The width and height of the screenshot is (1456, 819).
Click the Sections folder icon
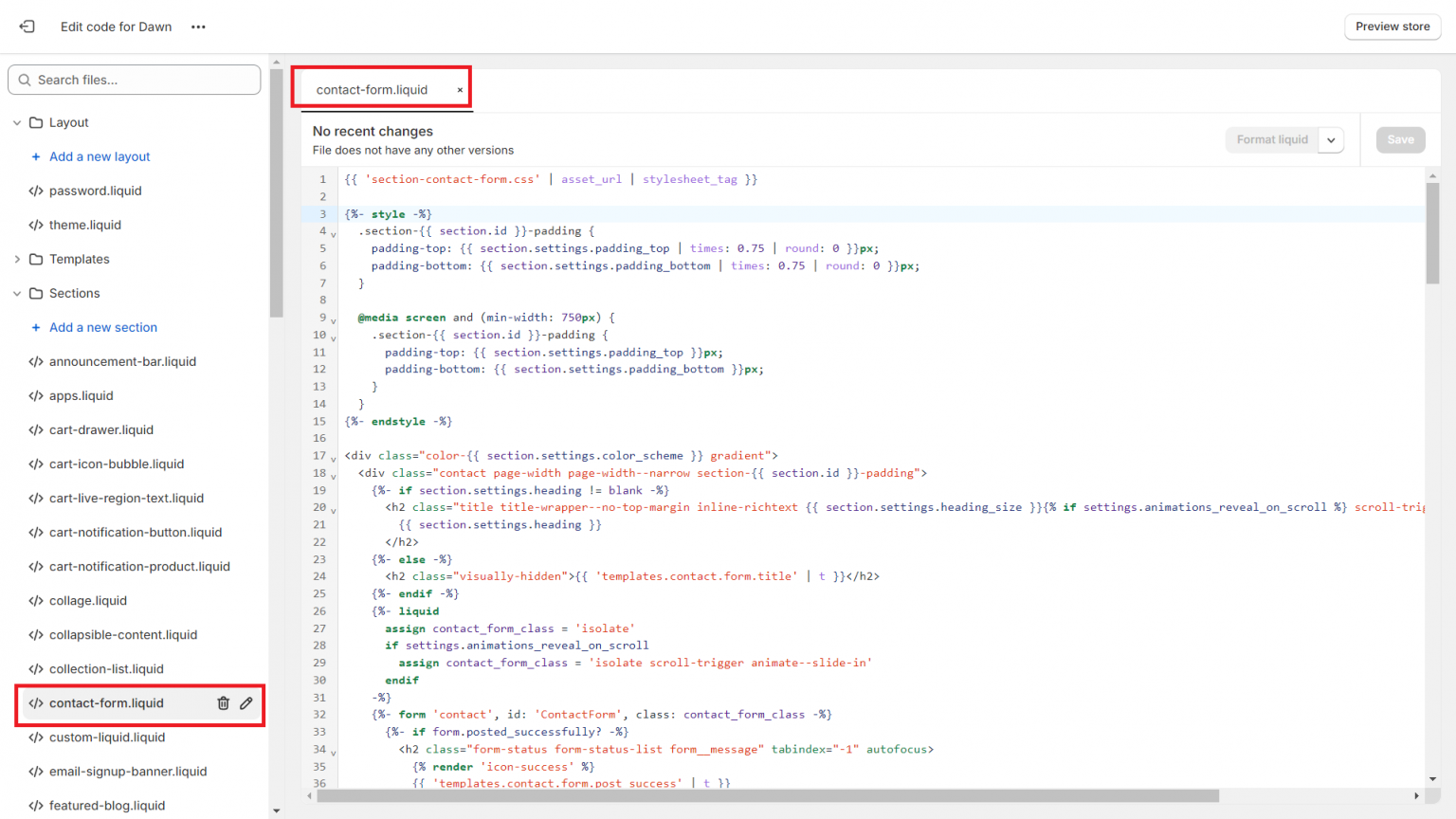(x=36, y=294)
